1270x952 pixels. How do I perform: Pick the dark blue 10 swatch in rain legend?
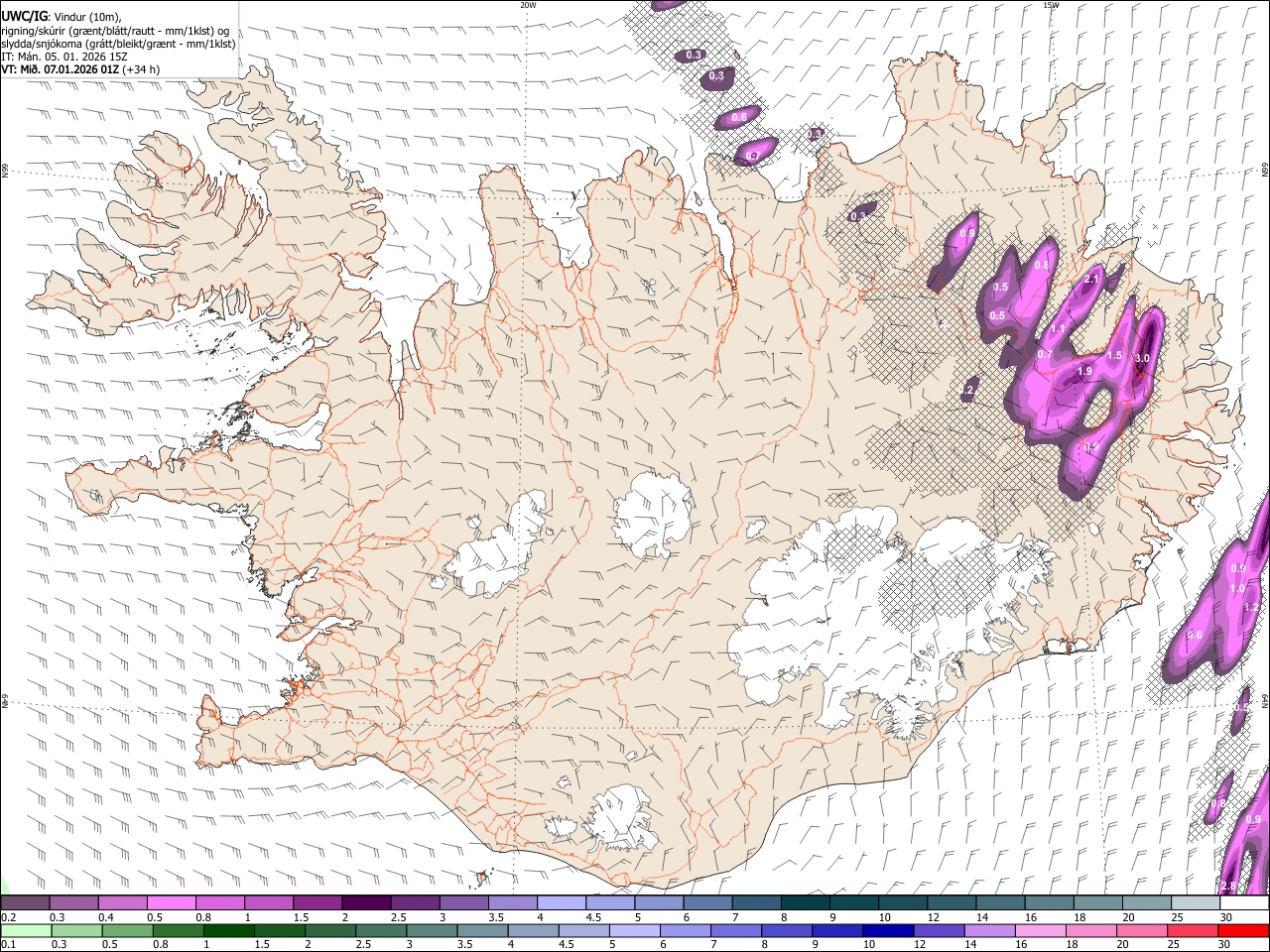888,931
